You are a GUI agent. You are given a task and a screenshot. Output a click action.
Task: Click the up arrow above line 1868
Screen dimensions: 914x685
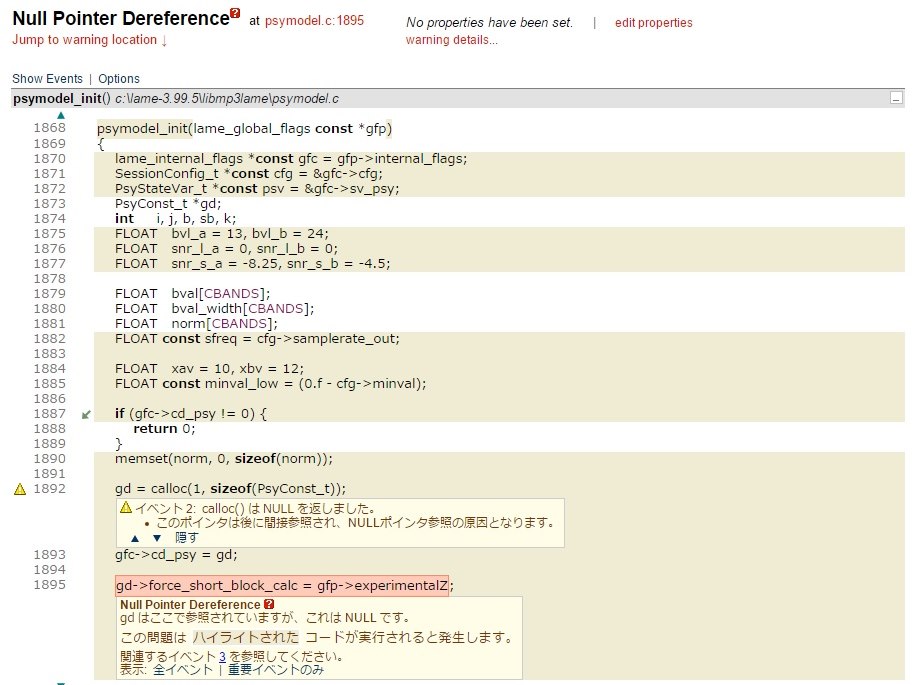pos(61,115)
